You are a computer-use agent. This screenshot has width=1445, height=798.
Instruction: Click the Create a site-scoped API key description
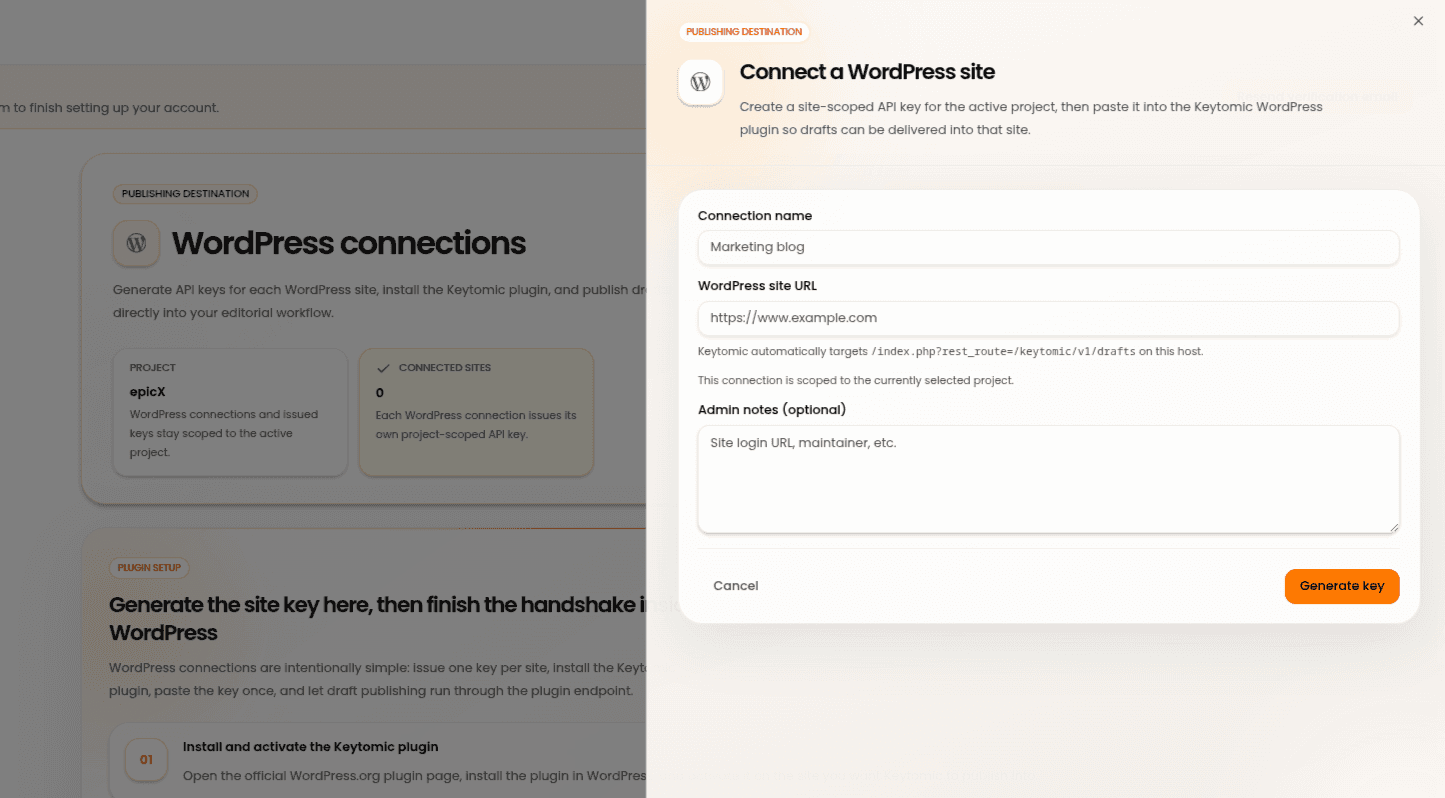pos(1031,118)
